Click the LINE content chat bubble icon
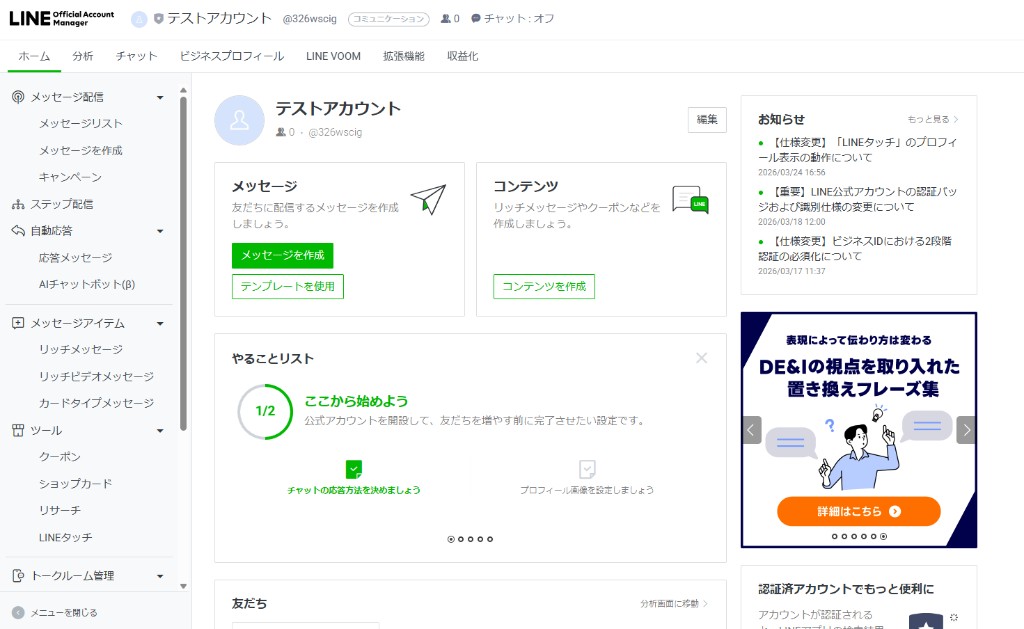The width and height of the screenshot is (1024, 629). (690, 200)
